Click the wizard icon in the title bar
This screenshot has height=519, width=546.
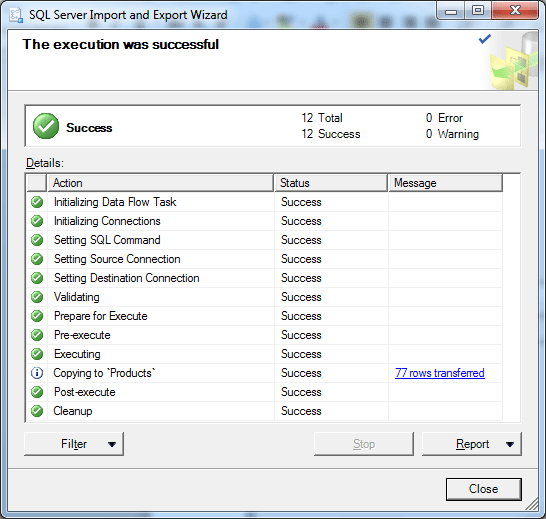click(16, 15)
